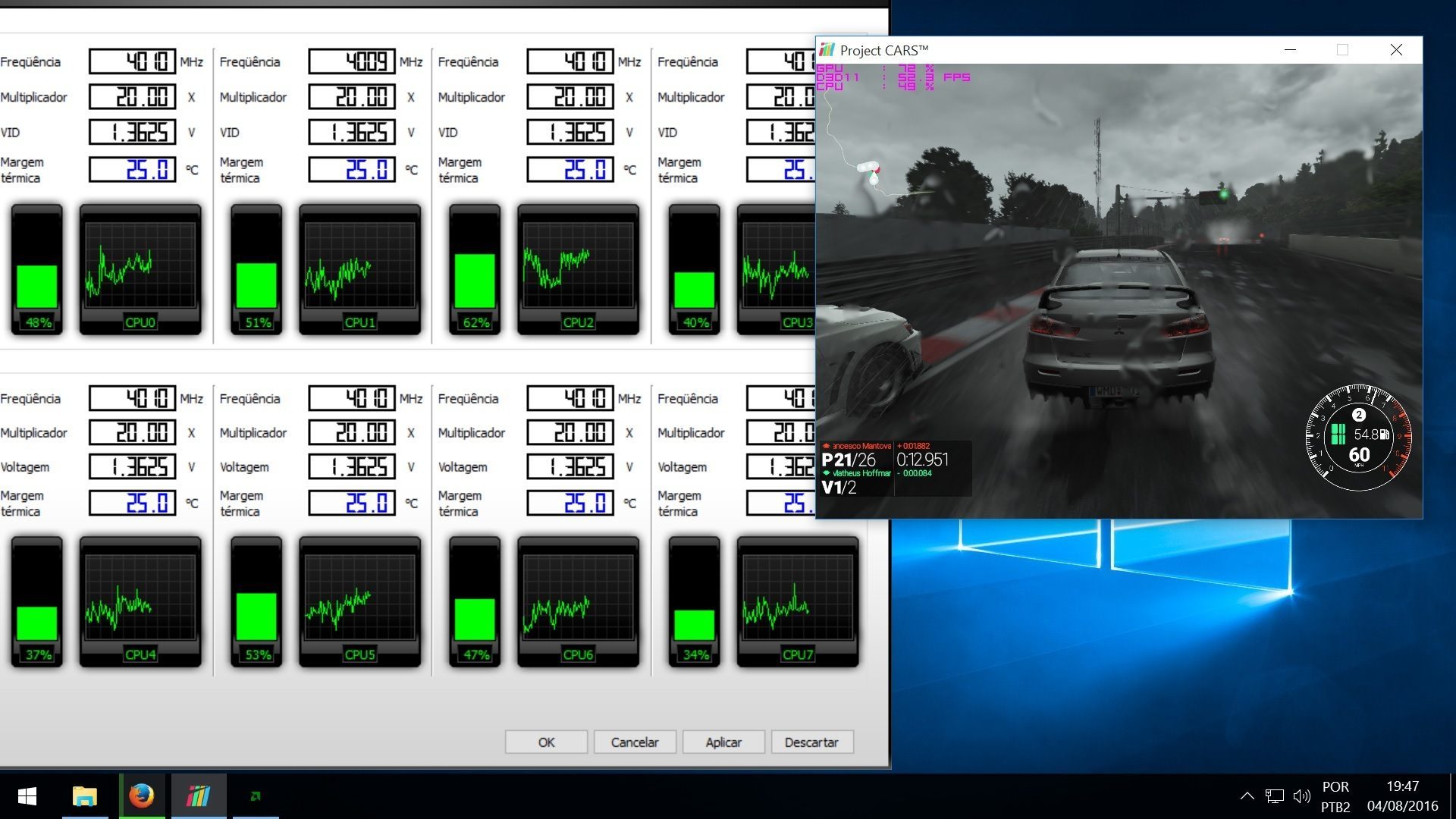Select CPU2 Margem térmica value

click(x=570, y=170)
